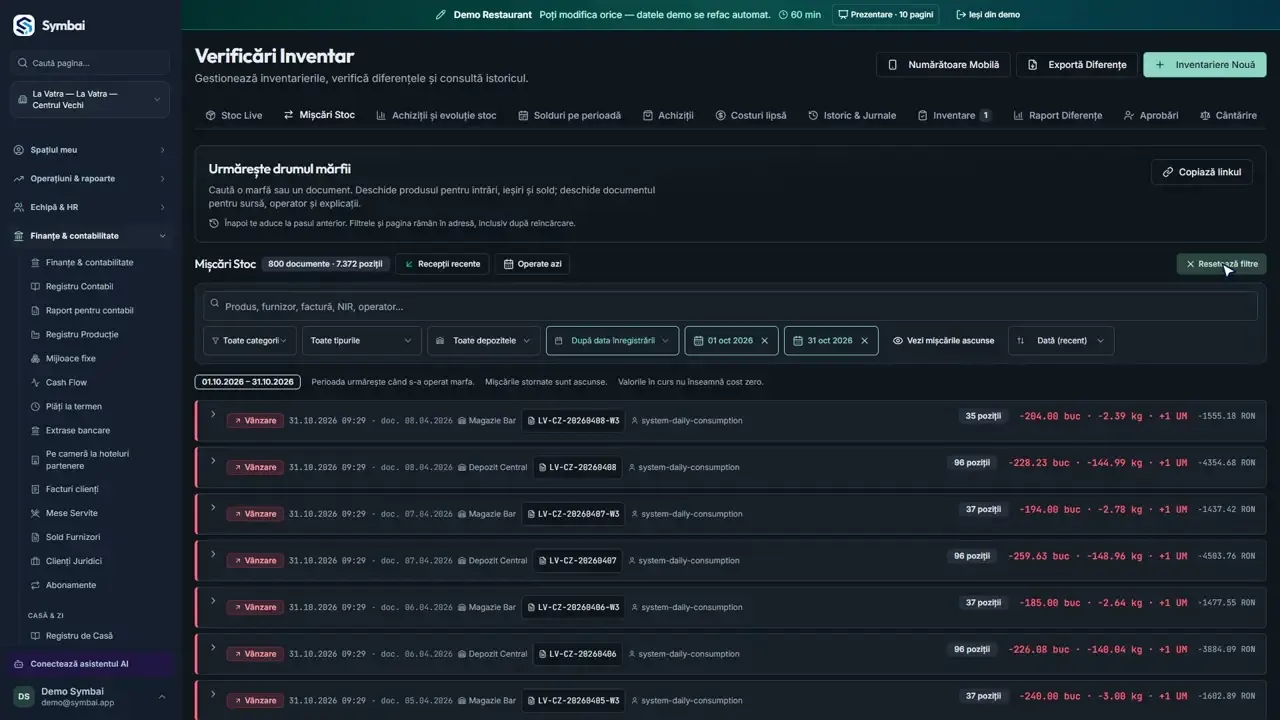
Task: Click the Inventariere Nouă button
Action: 1205,65
